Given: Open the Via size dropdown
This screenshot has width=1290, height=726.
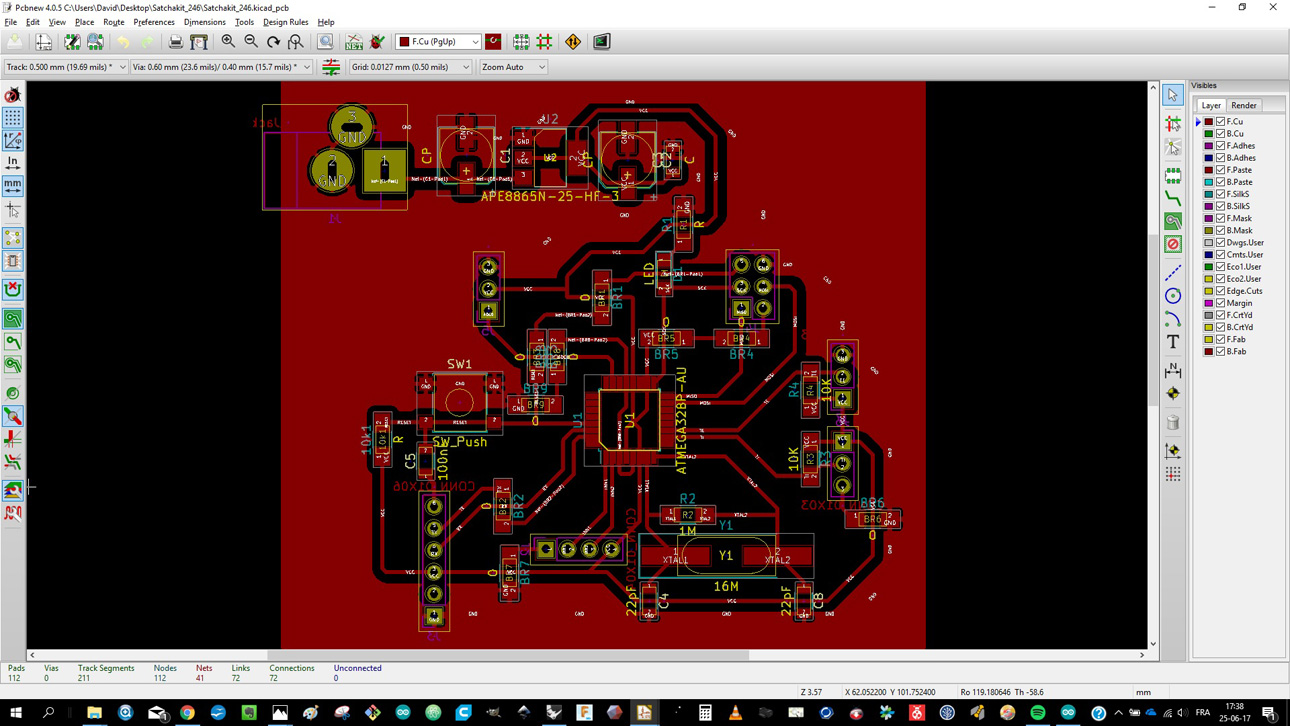Looking at the screenshot, I should [222, 67].
